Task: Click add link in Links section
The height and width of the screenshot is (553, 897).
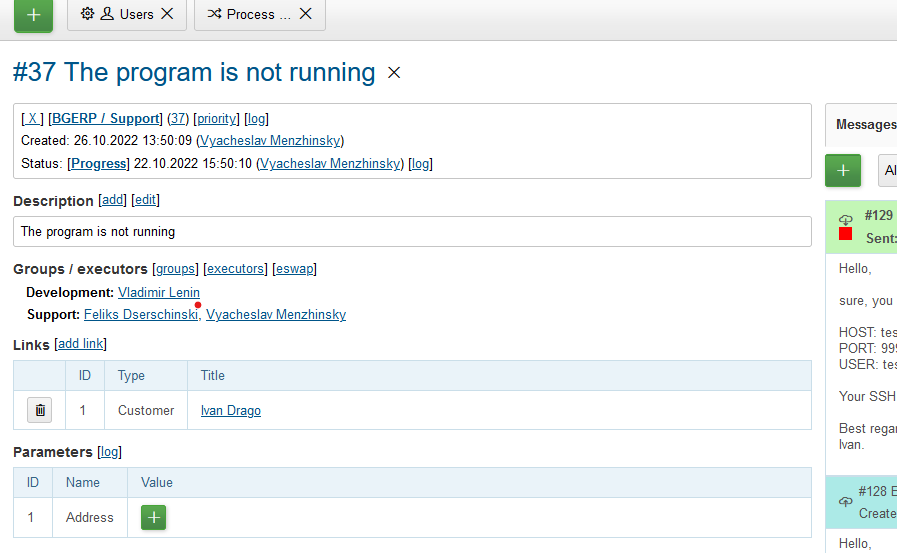Action: [x=80, y=344]
